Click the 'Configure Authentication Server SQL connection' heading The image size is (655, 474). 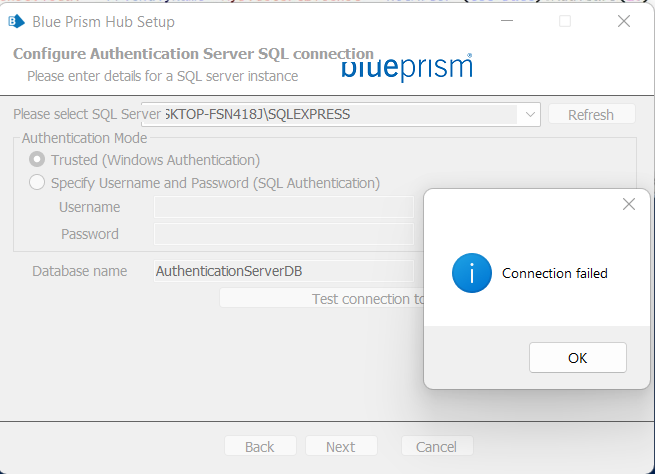point(193,54)
